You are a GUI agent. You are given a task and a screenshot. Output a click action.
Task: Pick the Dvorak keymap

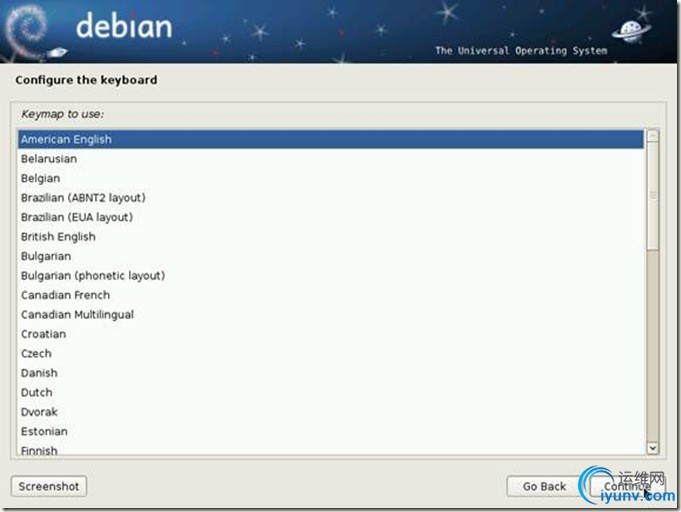pyautogui.click(x=331, y=412)
